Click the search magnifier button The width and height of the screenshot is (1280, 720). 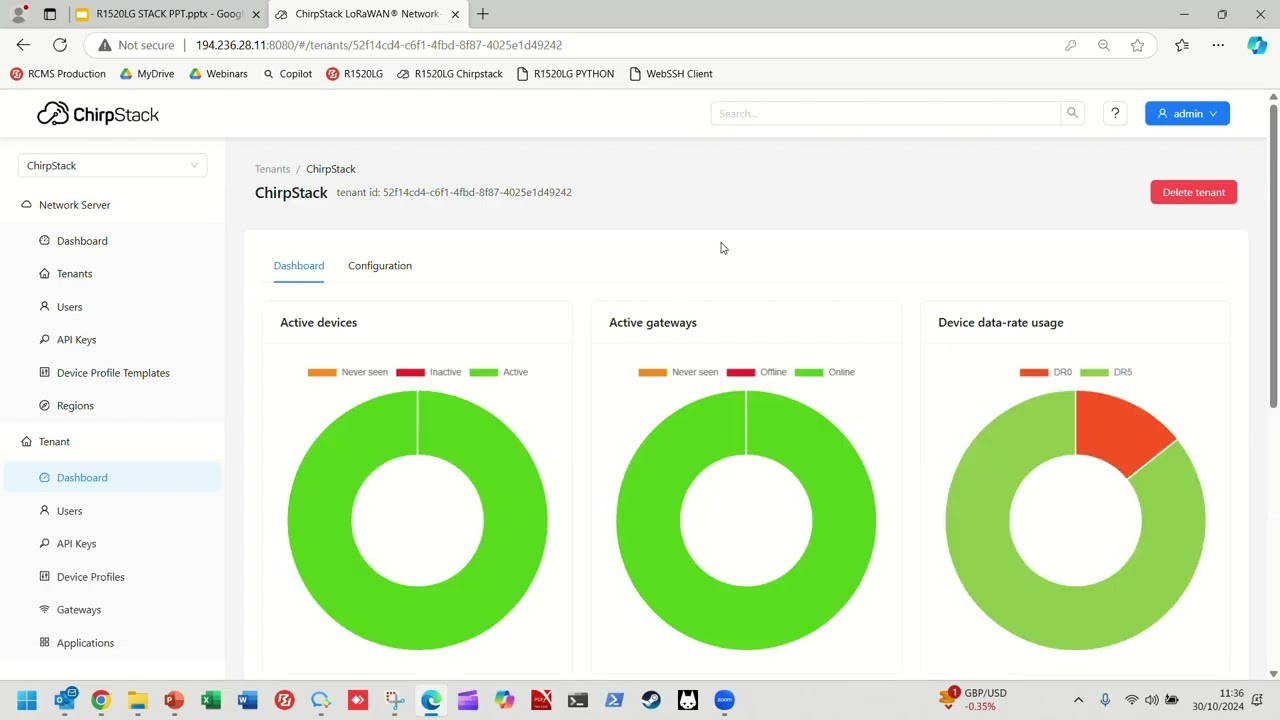point(1072,113)
